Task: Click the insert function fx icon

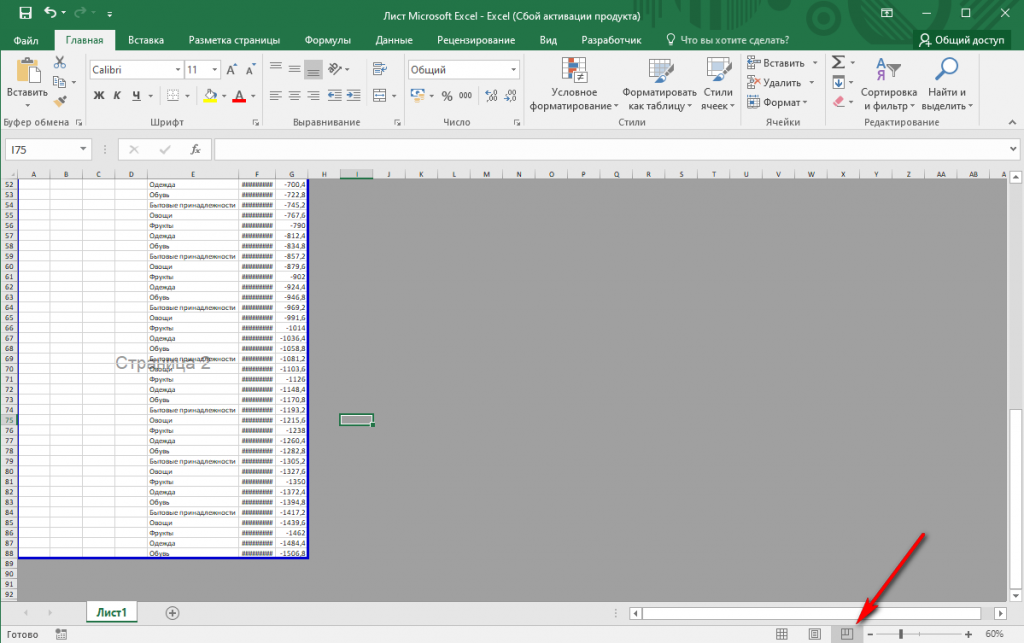Action: (196, 149)
